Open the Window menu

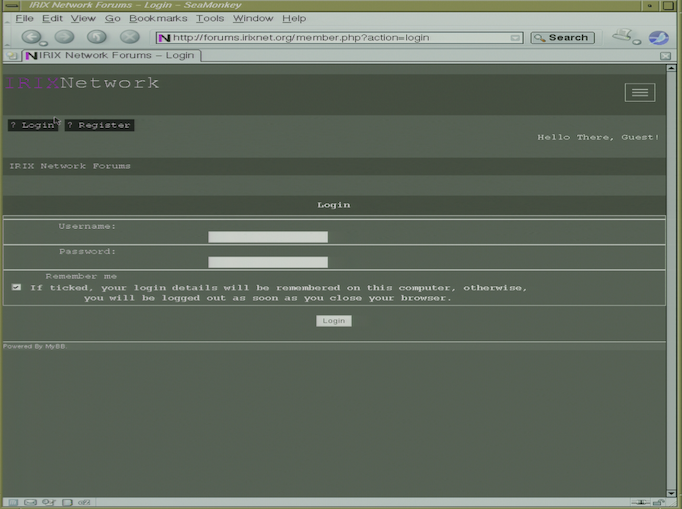(253, 18)
